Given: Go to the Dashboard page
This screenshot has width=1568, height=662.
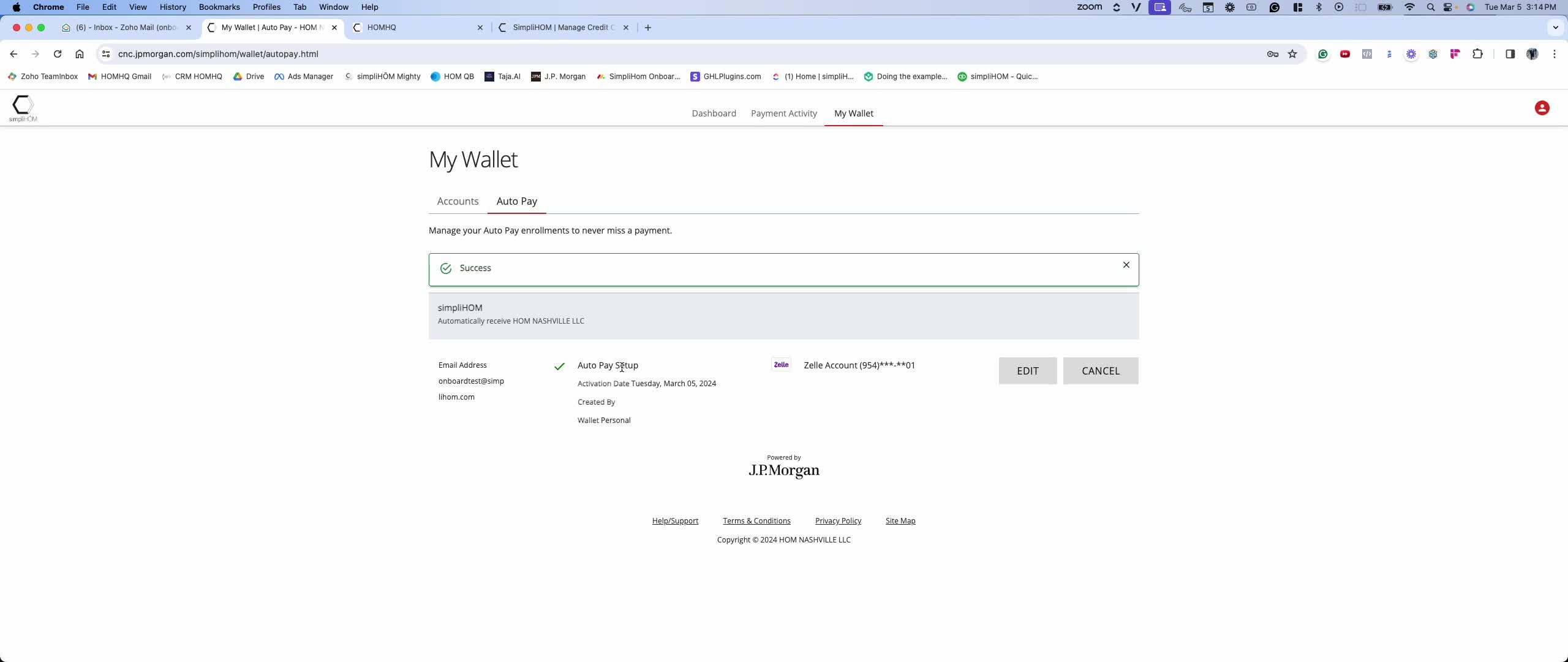Looking at the screenshot, I should (x=714, y=113).
